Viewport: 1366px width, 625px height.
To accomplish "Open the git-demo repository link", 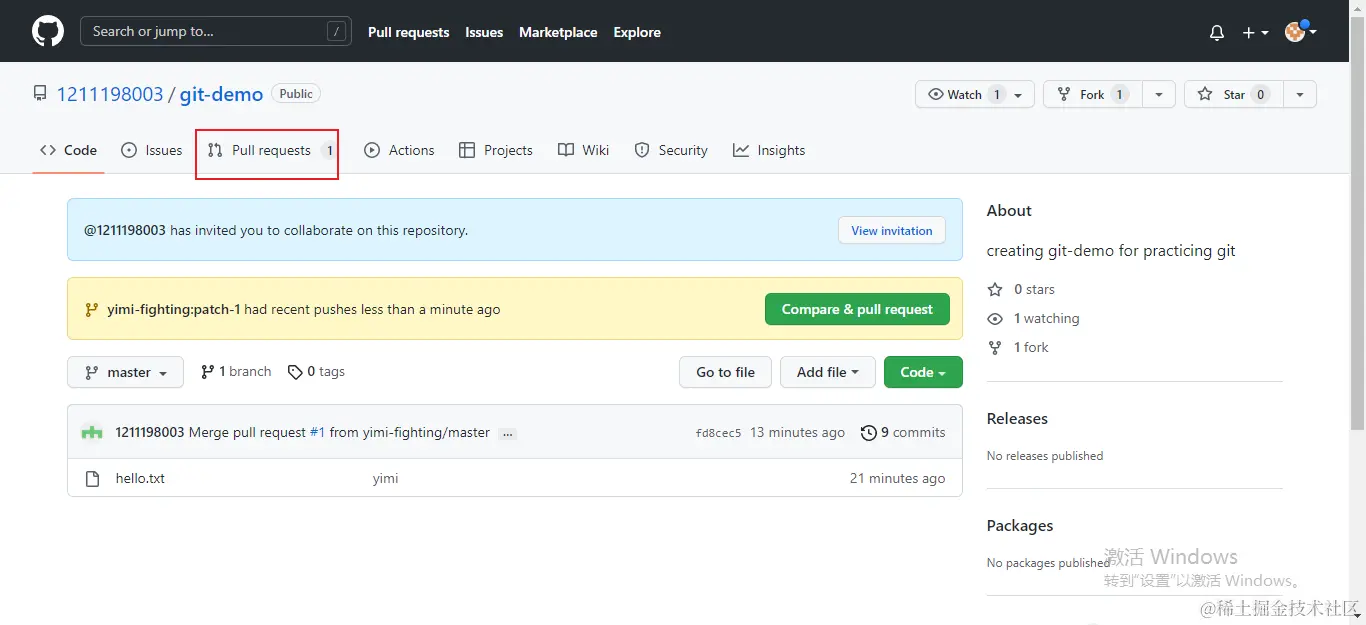I will point(221,94).
